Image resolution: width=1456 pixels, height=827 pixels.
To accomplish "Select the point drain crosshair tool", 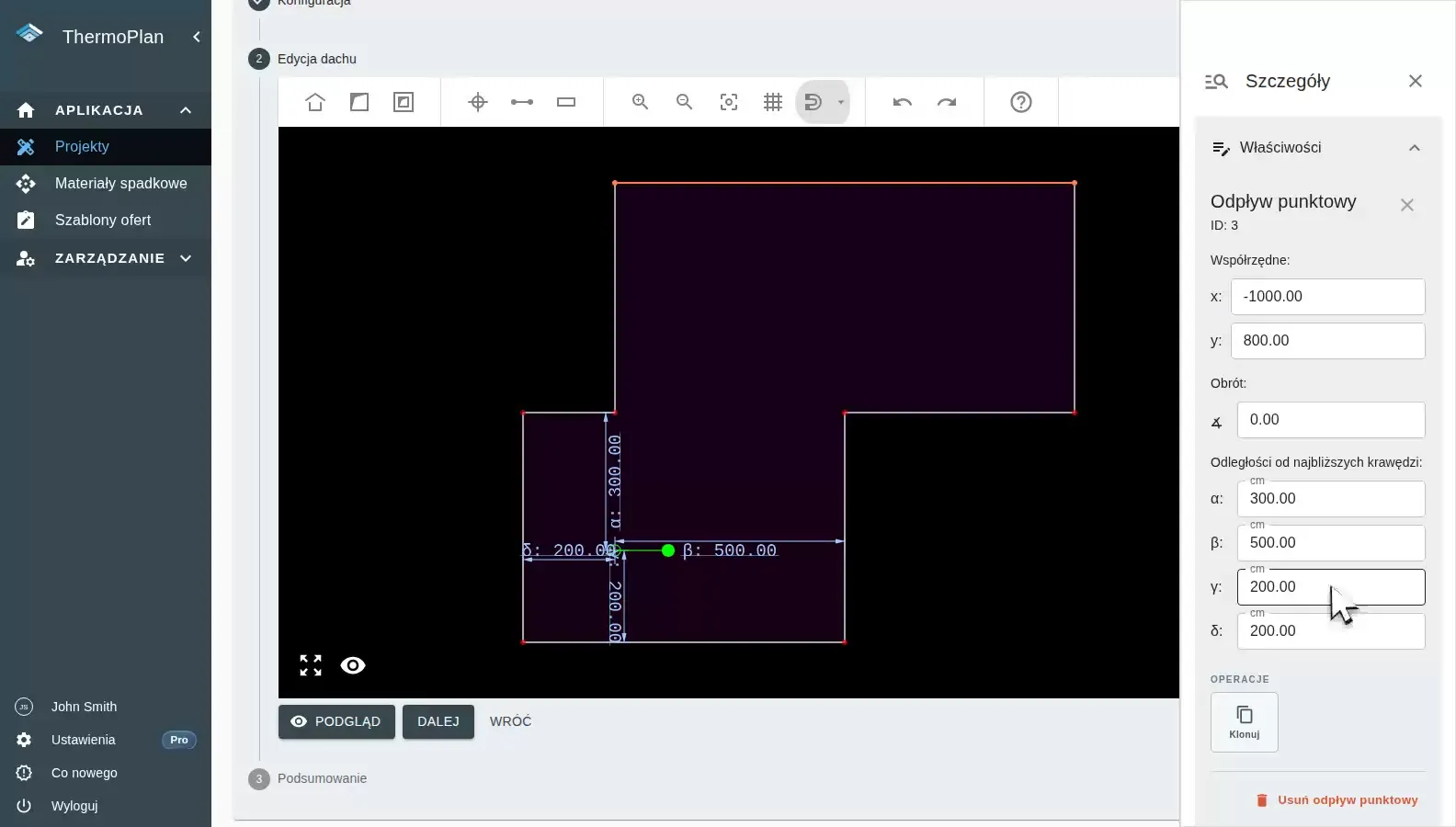I will coord(478,102).
